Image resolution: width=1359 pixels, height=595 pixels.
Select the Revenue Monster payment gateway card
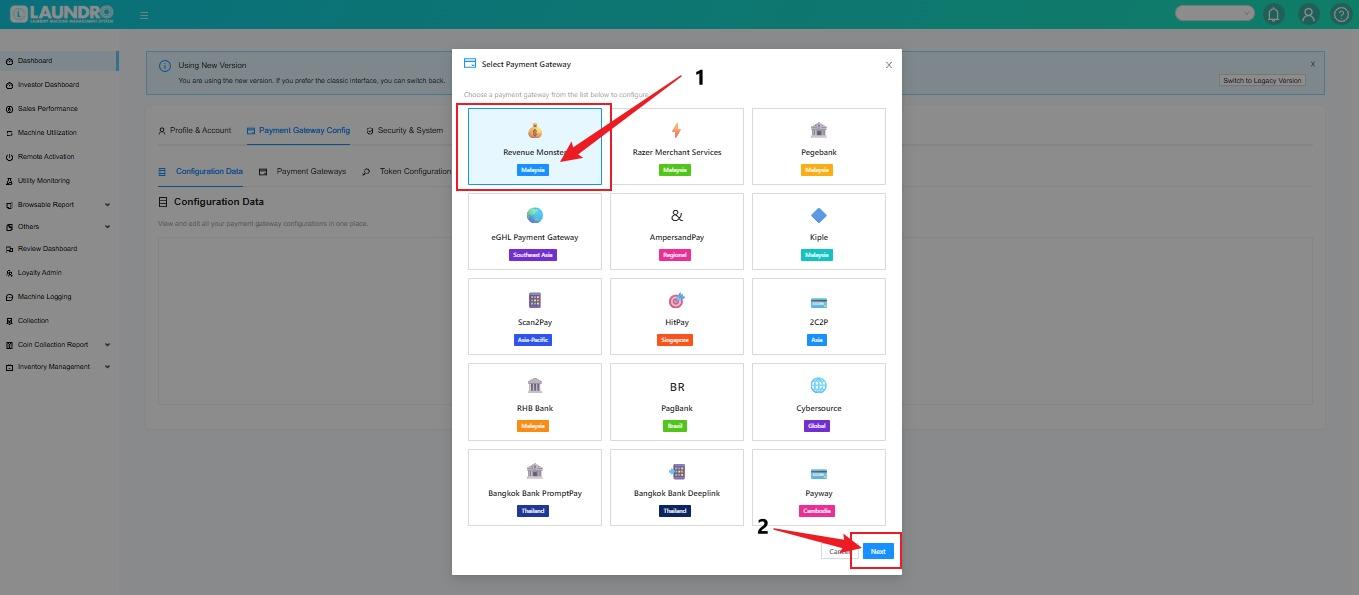(x=535, y=146)
